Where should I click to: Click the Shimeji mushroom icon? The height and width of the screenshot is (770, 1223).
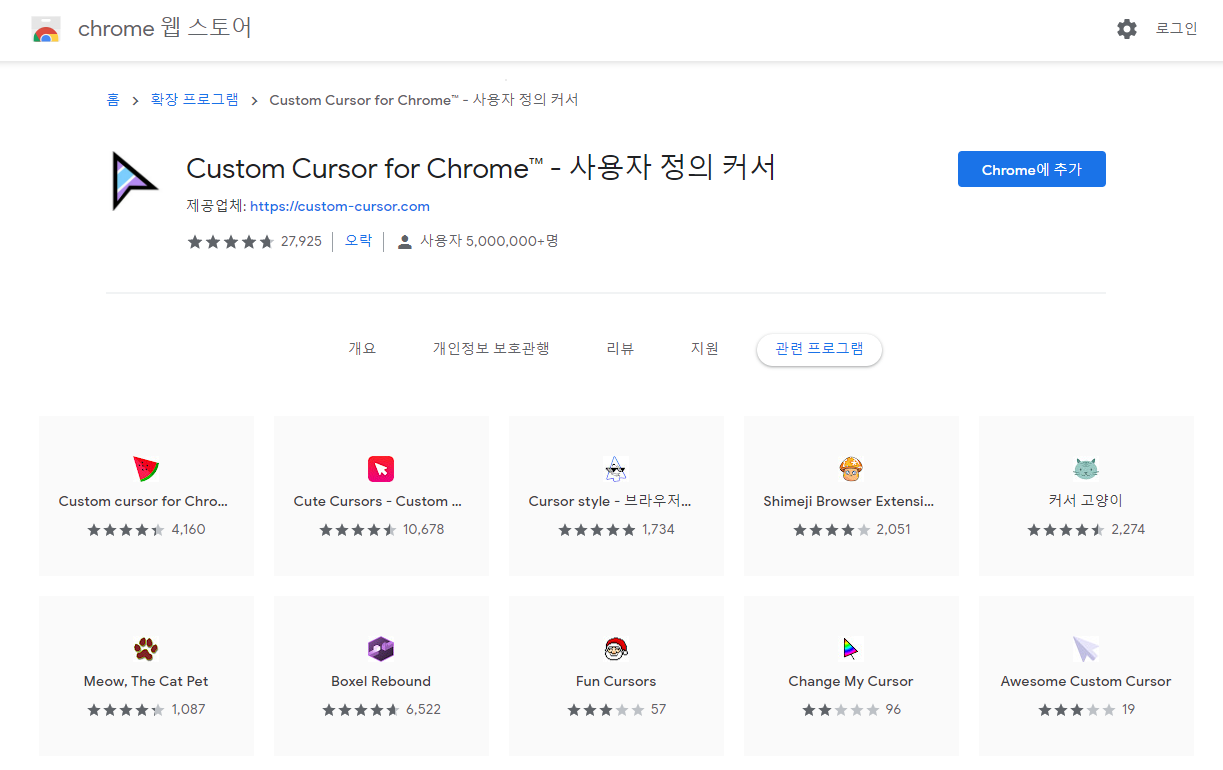(851, 468)
